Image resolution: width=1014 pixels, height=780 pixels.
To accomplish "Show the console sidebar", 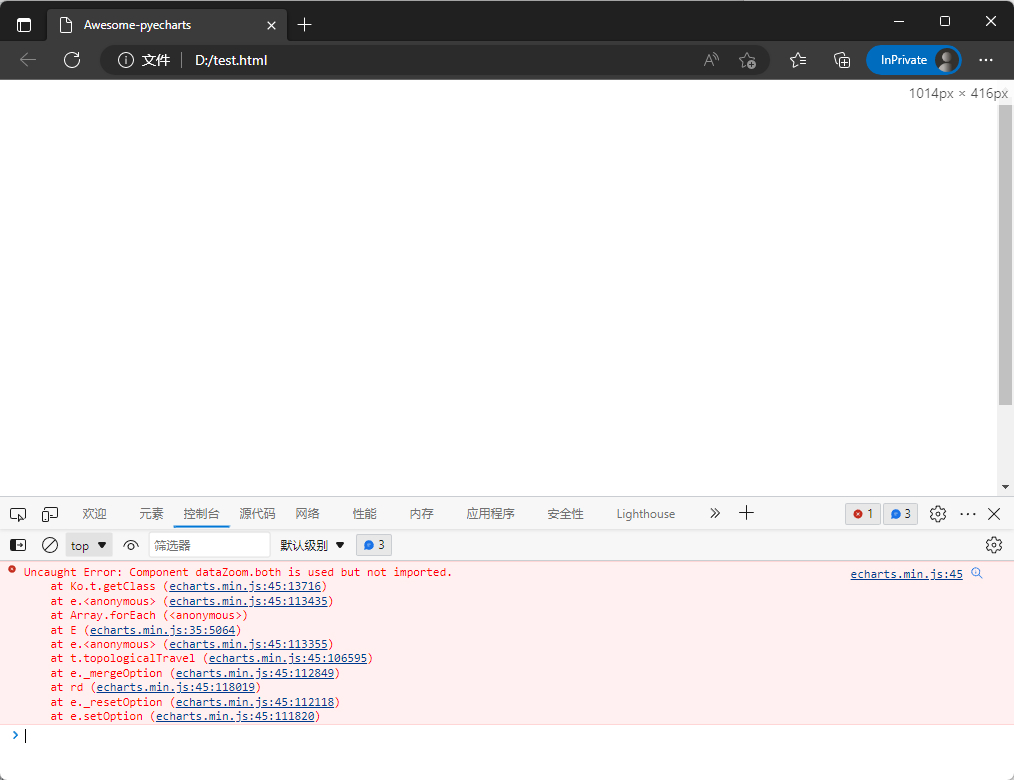I will [x=17, y=544].
